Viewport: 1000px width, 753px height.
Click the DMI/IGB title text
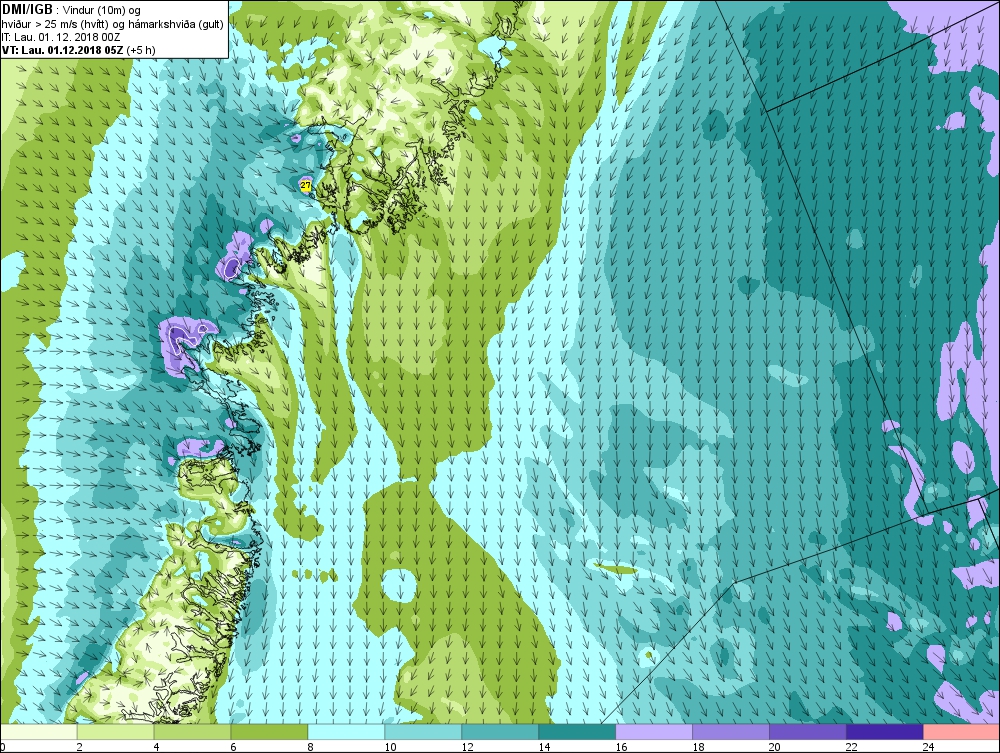coord(27,10)
